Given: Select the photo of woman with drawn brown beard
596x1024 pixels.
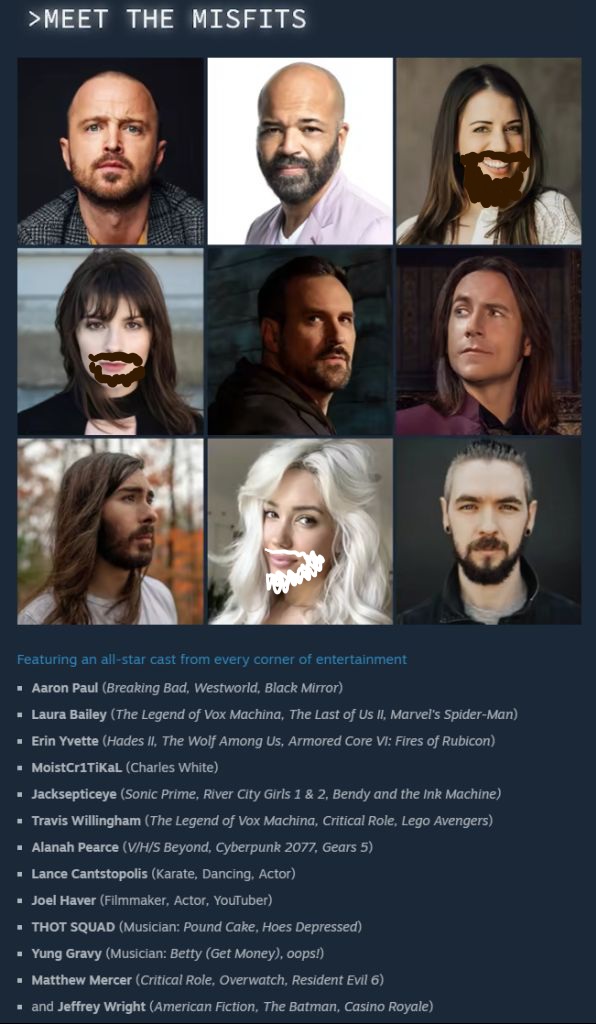Looking at the screenshot, I should tap(488, 151).
